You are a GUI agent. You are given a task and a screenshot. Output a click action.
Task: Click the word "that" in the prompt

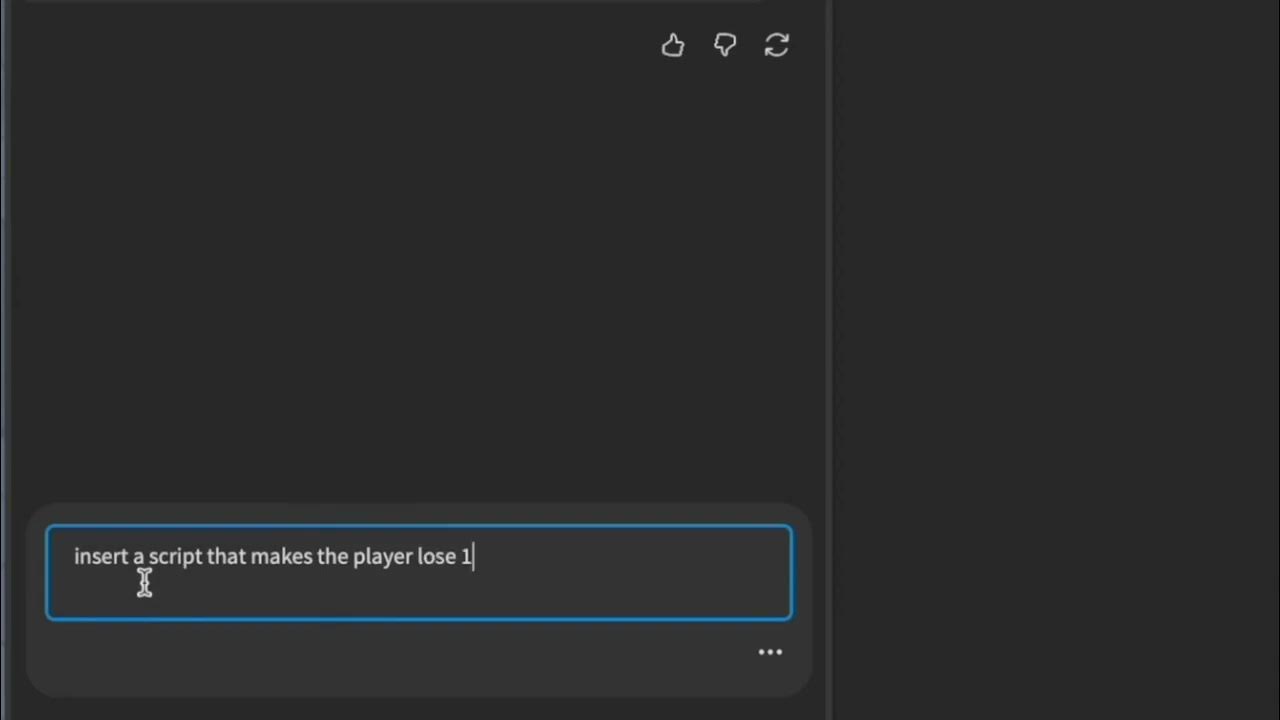click(x=226, y=556)
